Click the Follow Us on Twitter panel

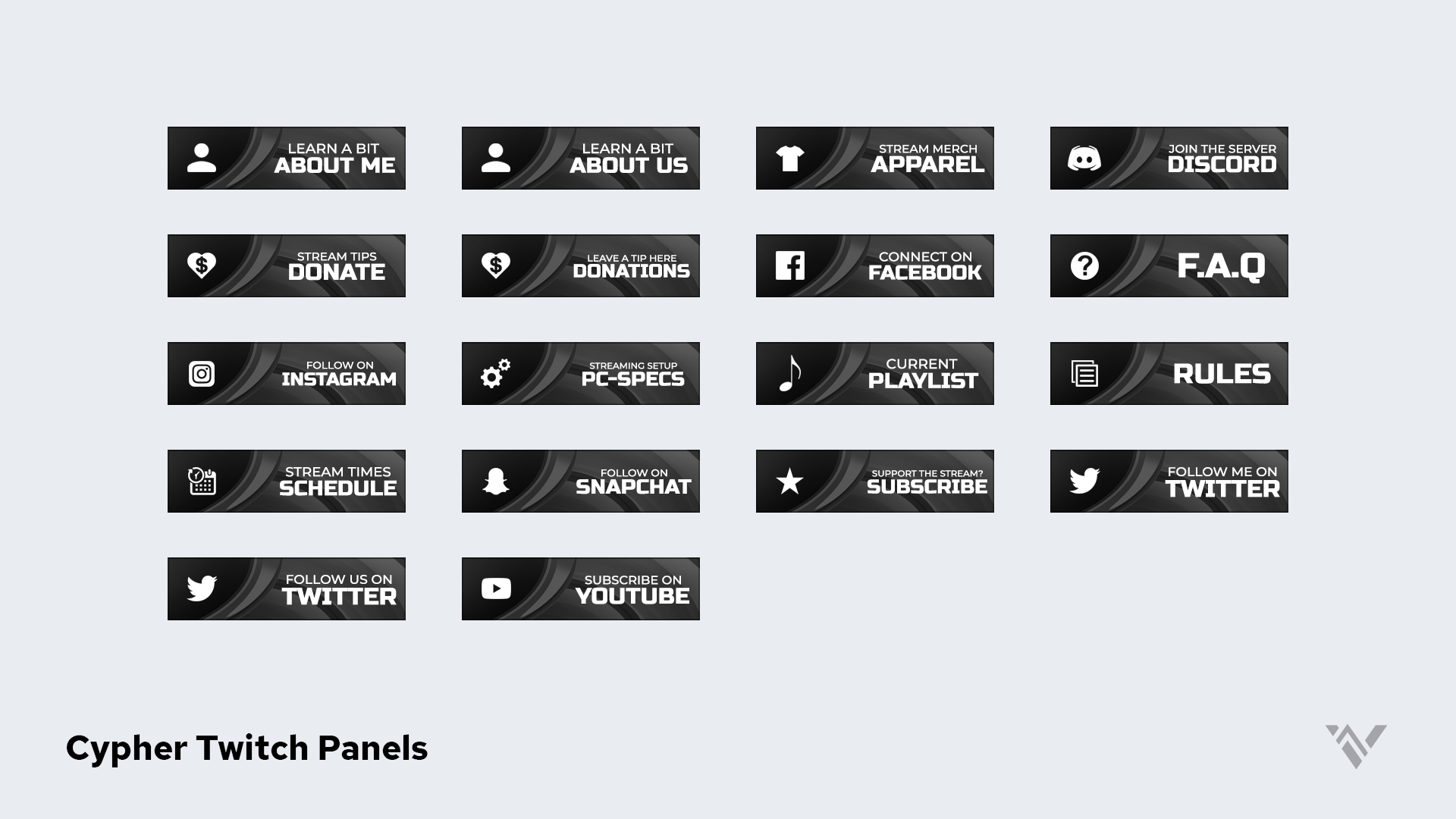click(x=286, y=588)
